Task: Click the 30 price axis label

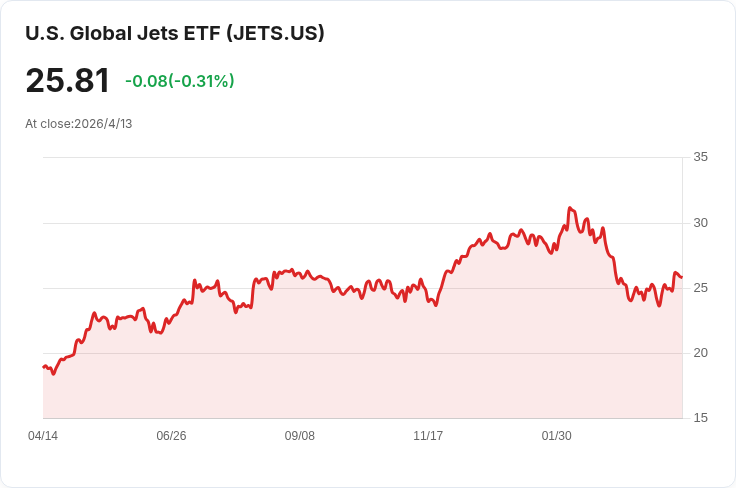Action: tap(700, 223)
